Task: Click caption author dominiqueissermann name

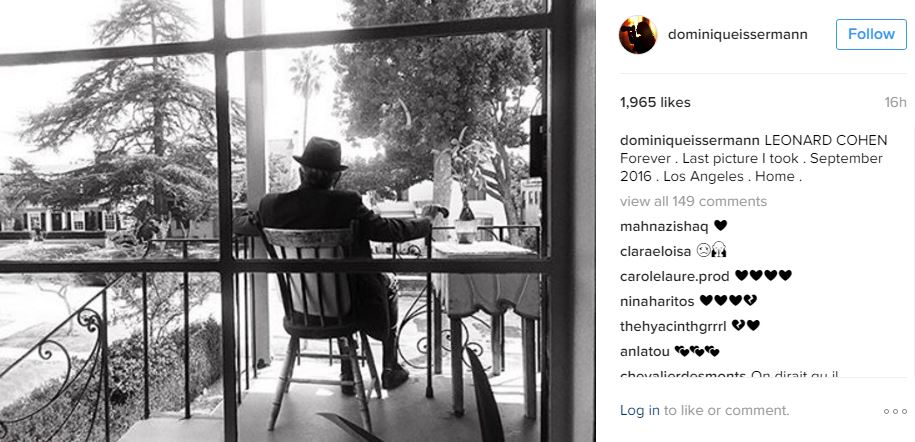Action: [x=690, y=141]
